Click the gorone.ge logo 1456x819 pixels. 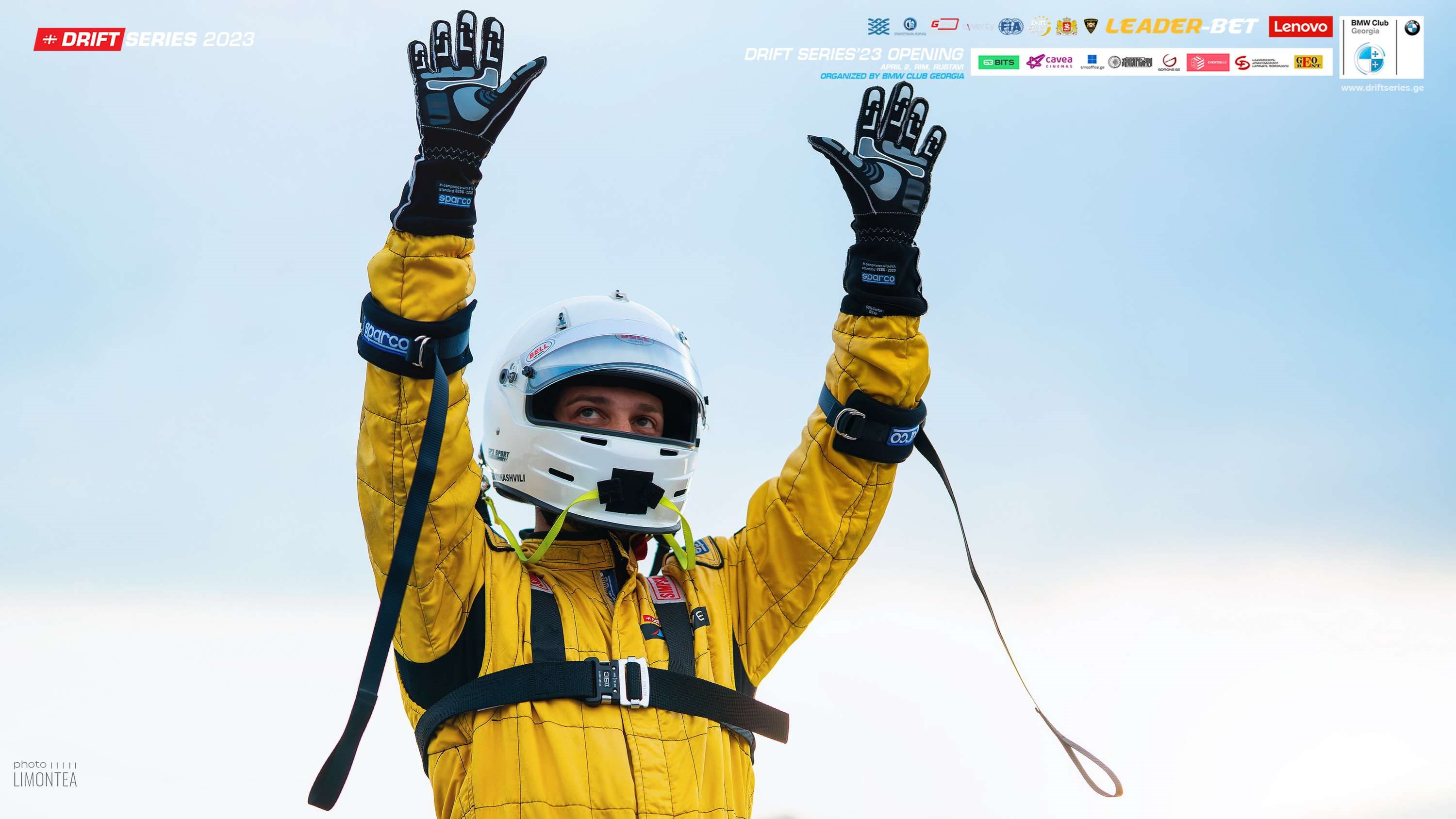point(1170,62)
